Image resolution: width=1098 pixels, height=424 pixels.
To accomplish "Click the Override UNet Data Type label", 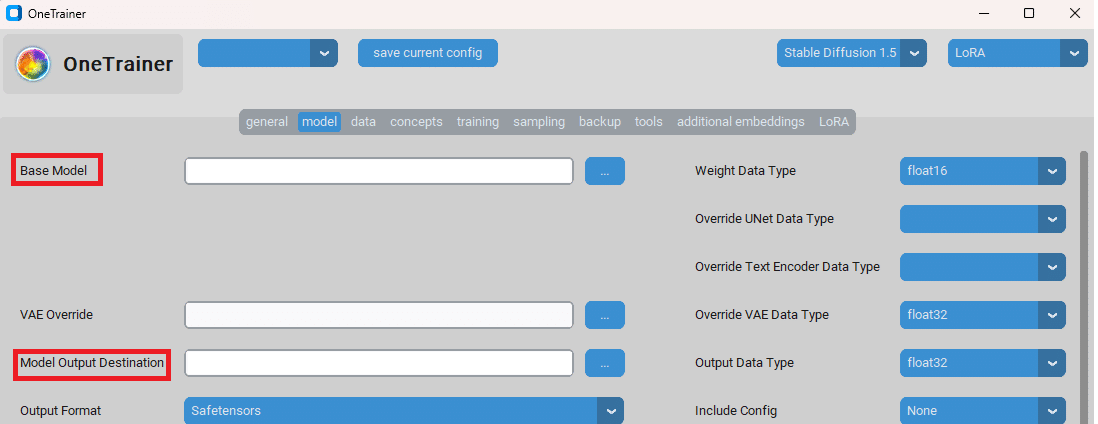I will tap(764, 219).
